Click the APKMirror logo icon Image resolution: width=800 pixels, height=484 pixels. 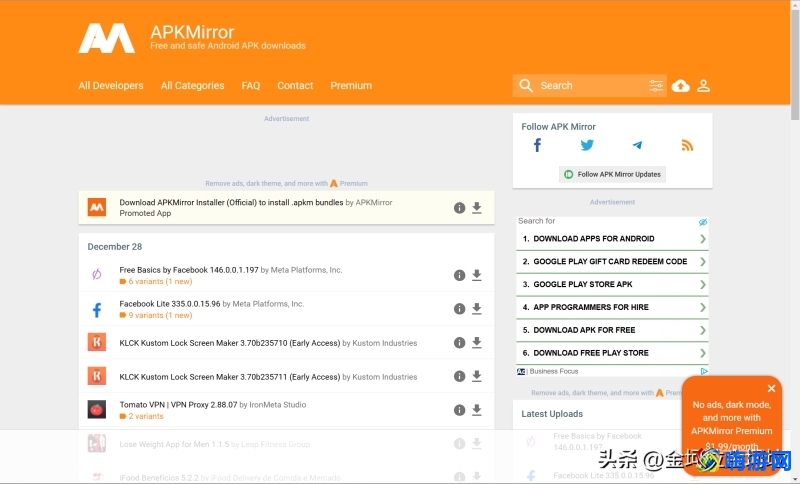(107, 38)
